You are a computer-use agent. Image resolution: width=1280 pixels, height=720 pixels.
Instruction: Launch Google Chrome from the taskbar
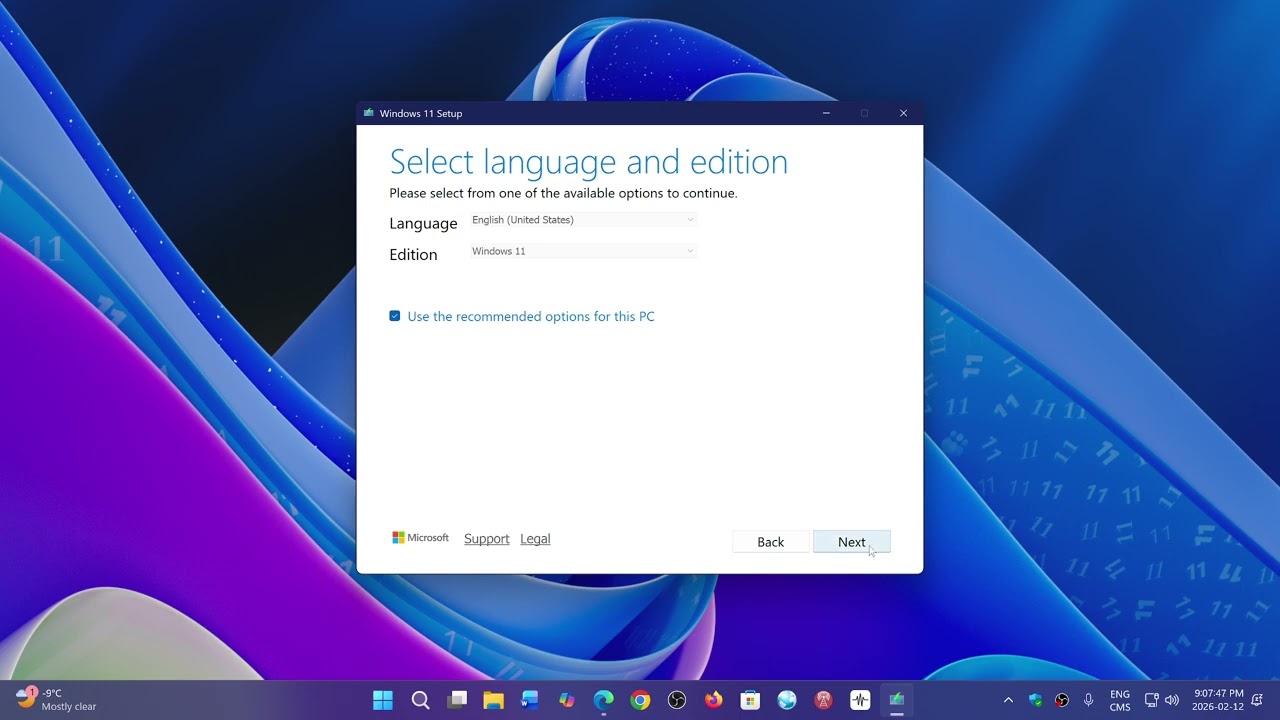pyautogui.click(x=640, y=700)
